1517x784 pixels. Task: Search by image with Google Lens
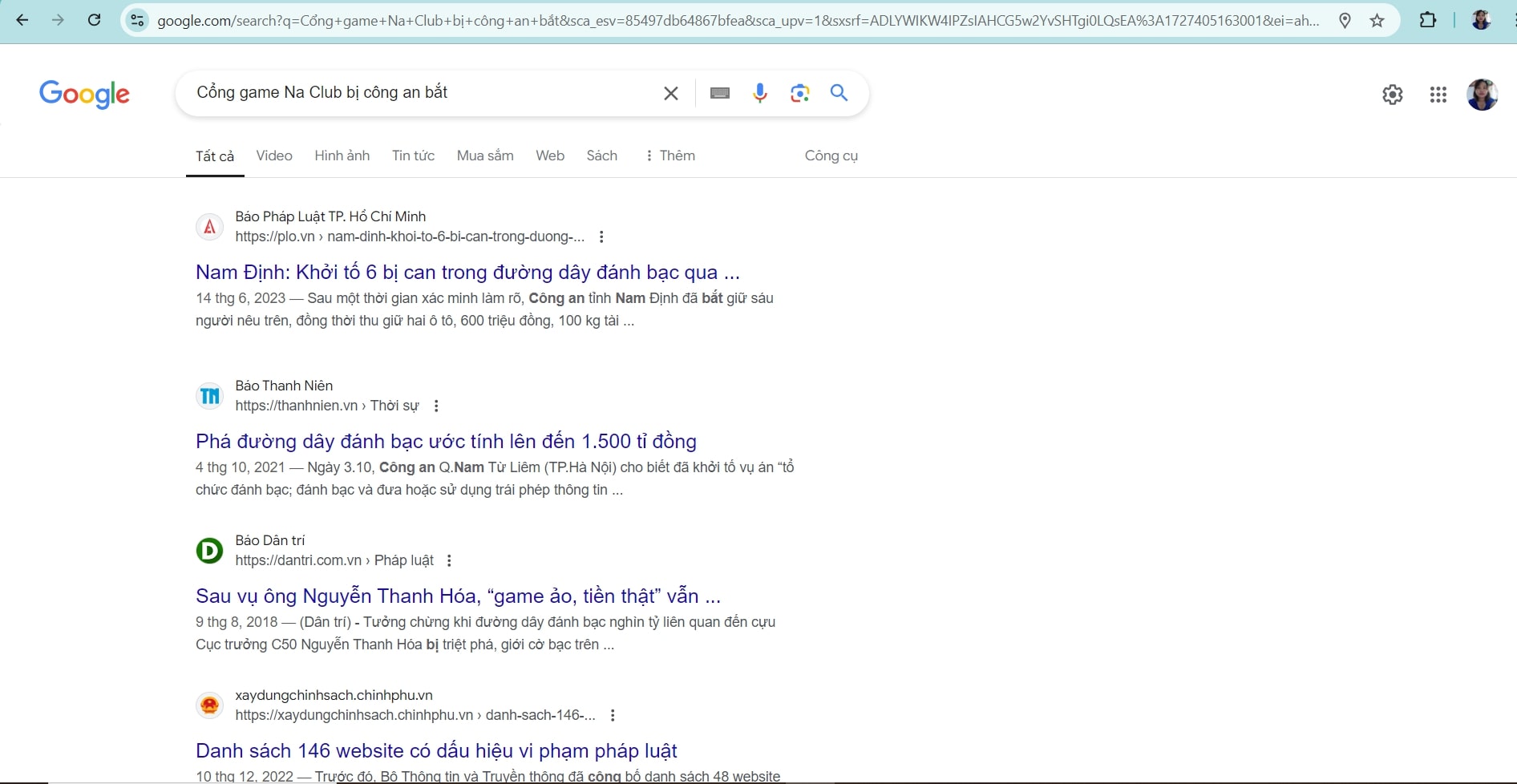[x=799, y=93]
